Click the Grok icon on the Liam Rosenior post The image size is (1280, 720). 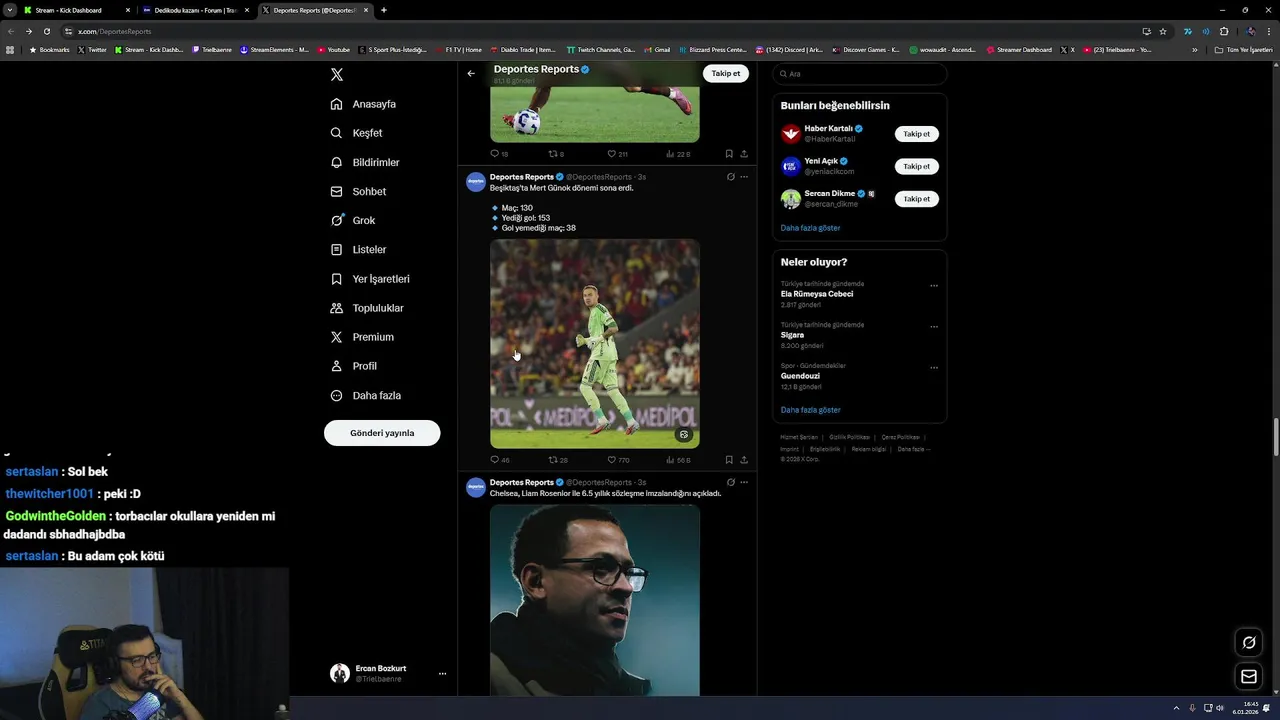(x=731, y=482)
